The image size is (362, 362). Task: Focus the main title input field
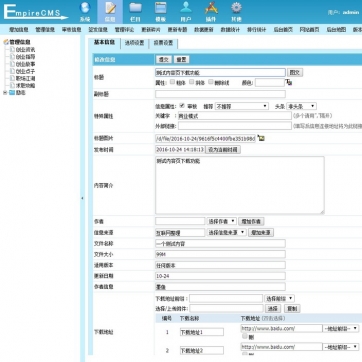point(220,72)
